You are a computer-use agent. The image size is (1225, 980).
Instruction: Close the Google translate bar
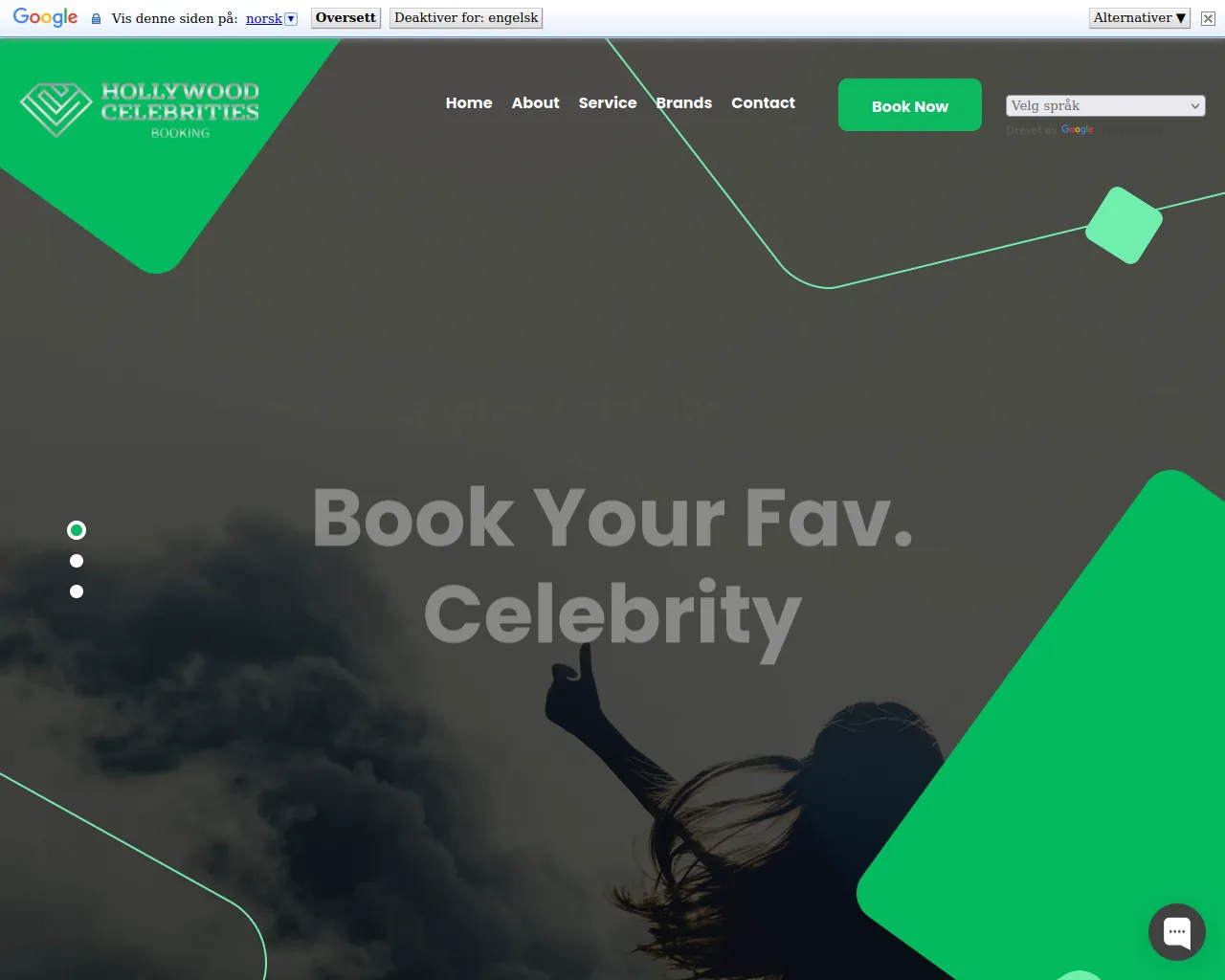point(1208,18)
